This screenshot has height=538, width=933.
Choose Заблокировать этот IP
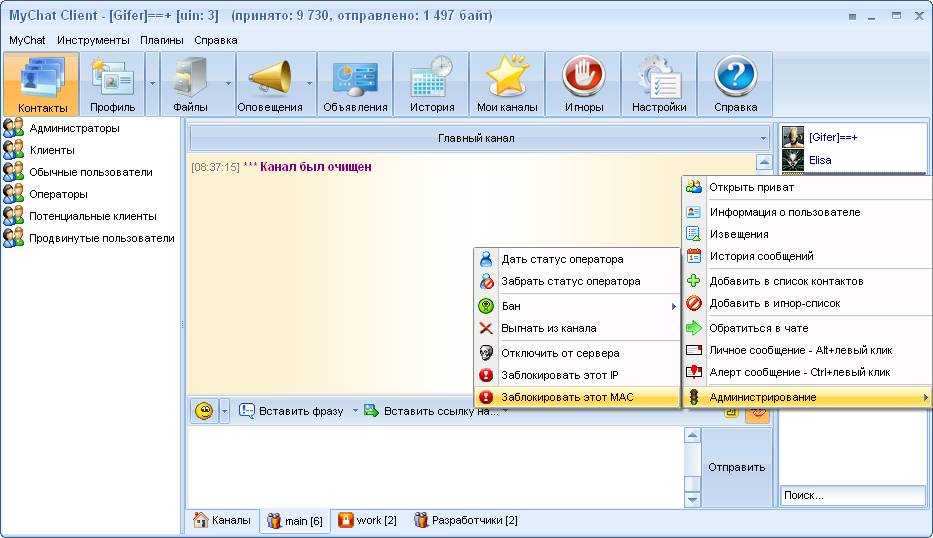(577, 375)
